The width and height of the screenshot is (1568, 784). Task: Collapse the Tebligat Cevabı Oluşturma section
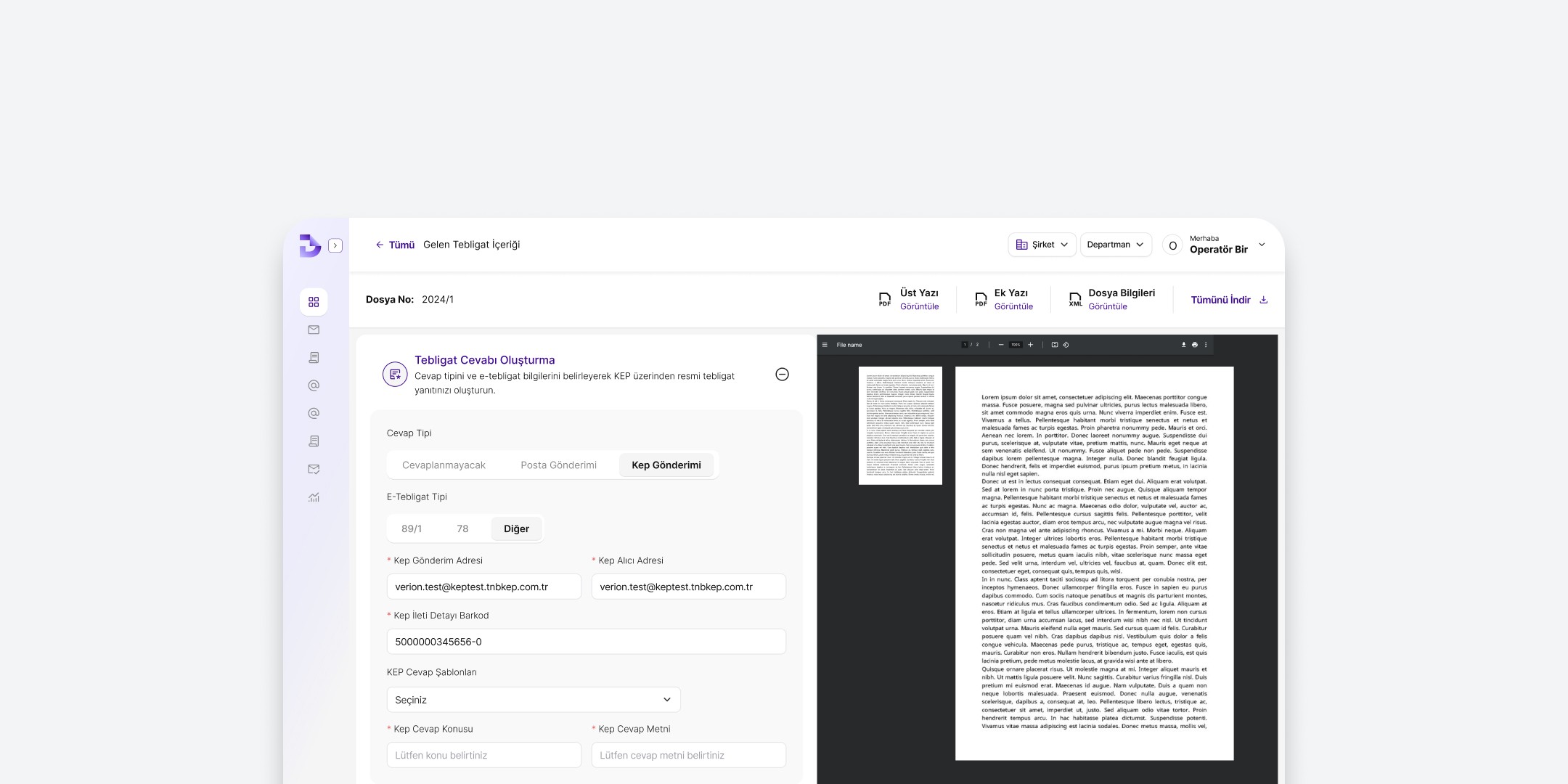tap(782, 375)
